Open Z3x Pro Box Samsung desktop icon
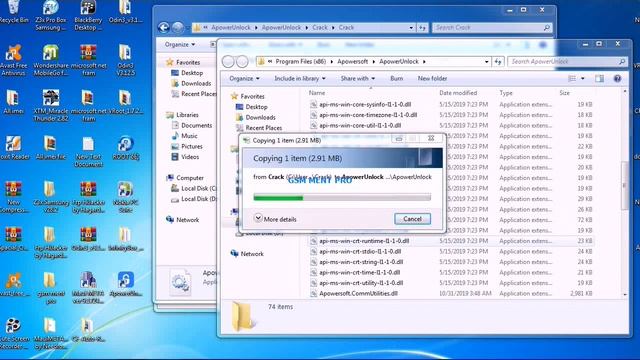Screen dimensions: 640x360 point(50,16)
